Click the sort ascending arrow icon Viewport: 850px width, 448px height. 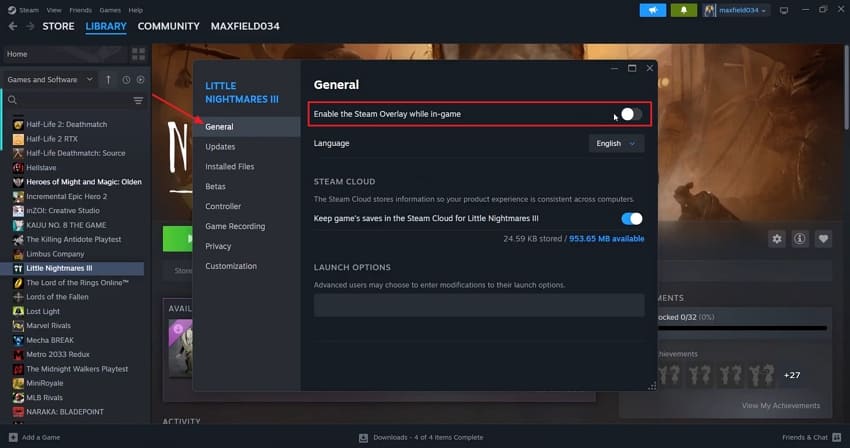click(x=108, y=80)
